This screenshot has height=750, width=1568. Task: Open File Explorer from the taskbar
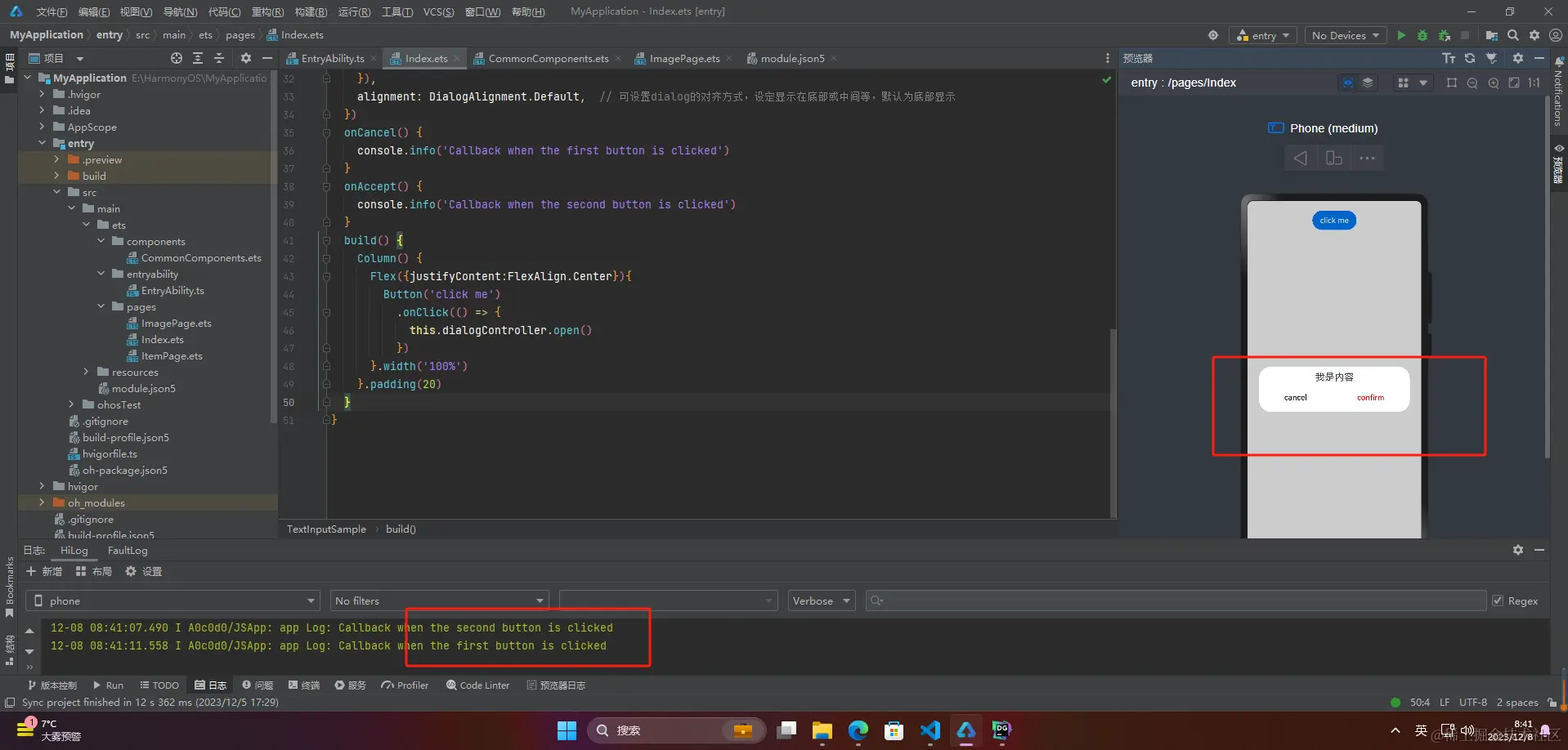[822, 730]
